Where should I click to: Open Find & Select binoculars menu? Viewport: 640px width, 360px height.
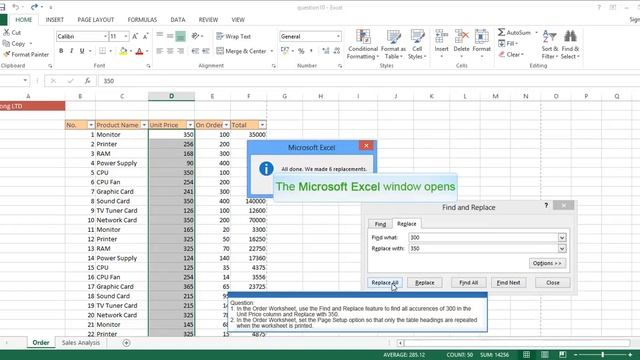(570, 44)
